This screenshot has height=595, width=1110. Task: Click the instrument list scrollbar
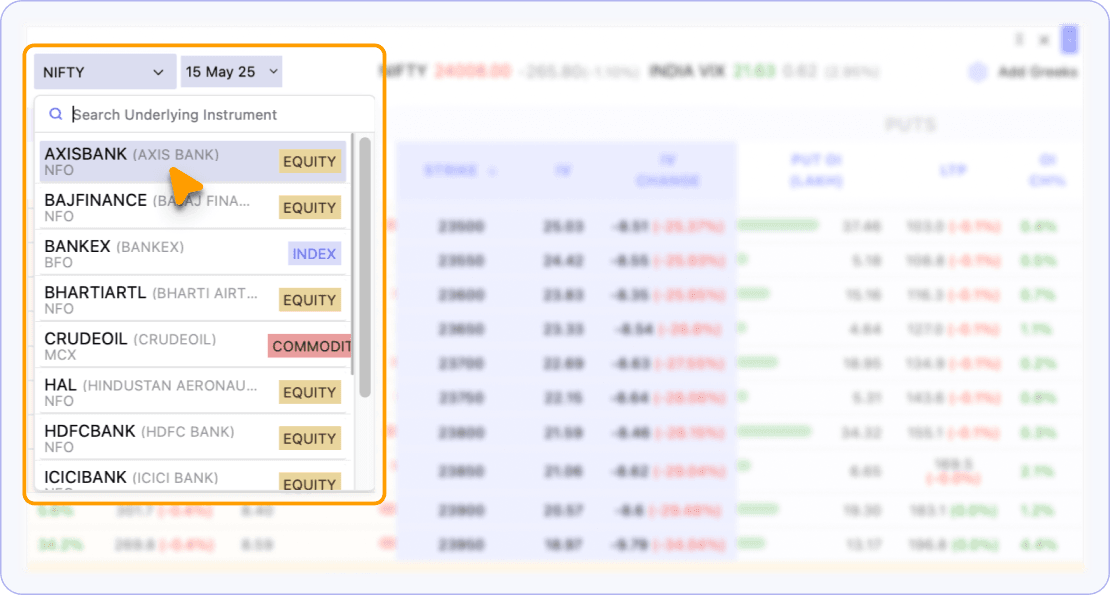[365, 267]
